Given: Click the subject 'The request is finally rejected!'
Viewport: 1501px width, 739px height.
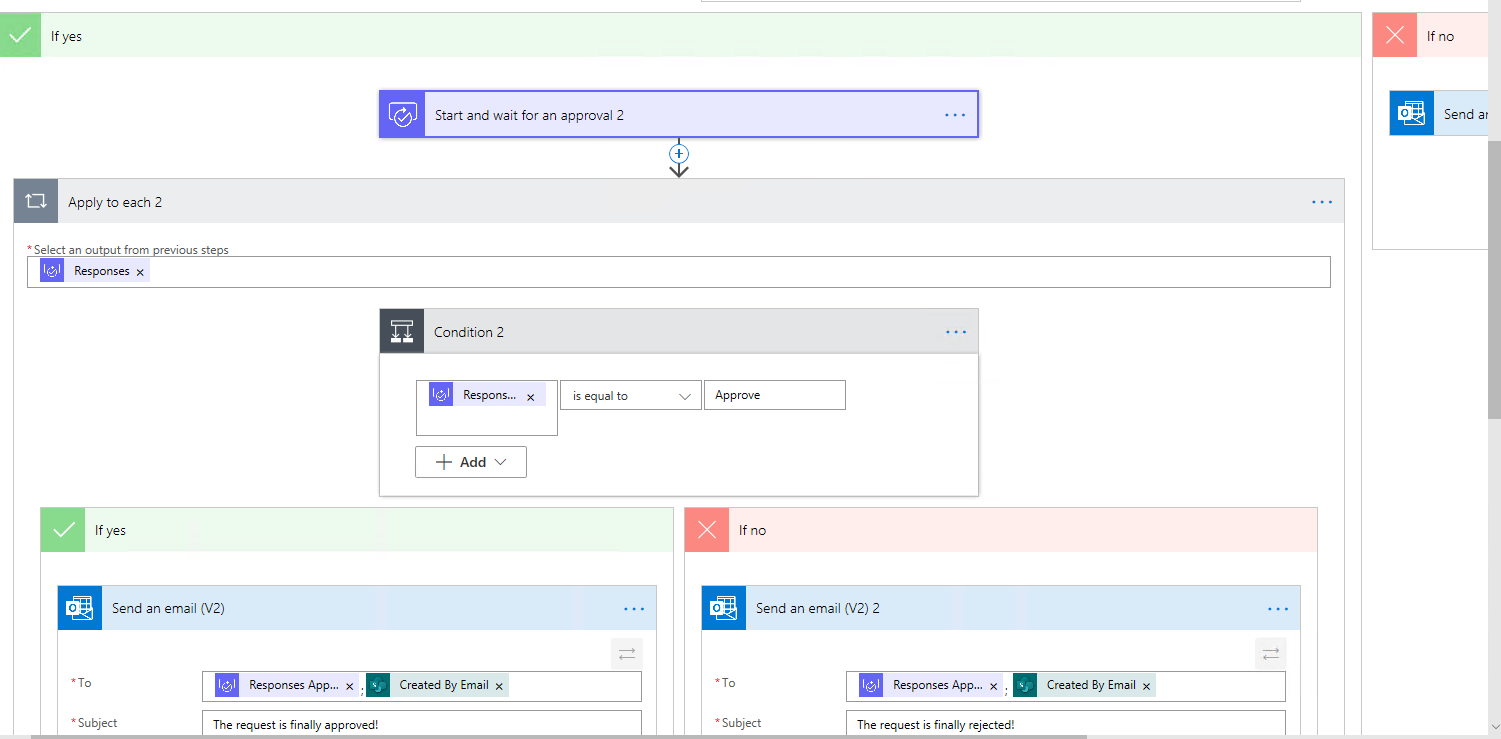Looking at the screenshot, I should (935, 725).
